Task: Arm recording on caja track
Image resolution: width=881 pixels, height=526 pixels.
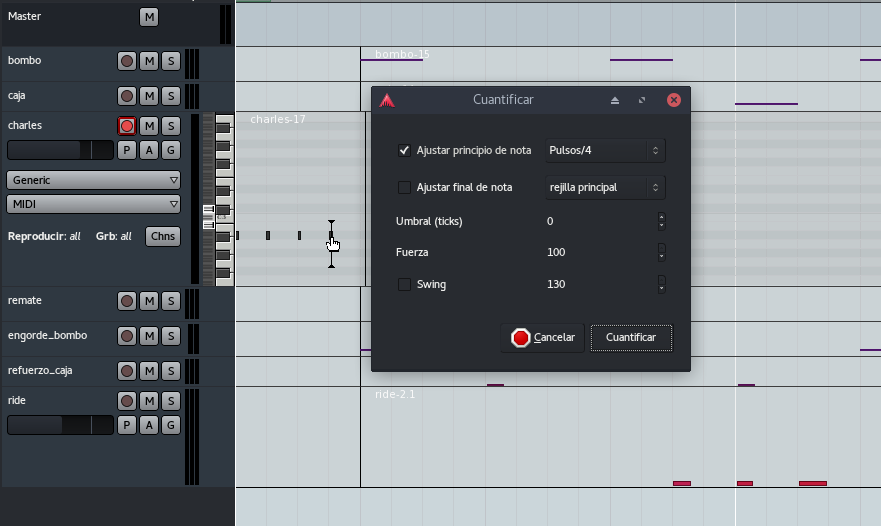Action: coord(127,96)
